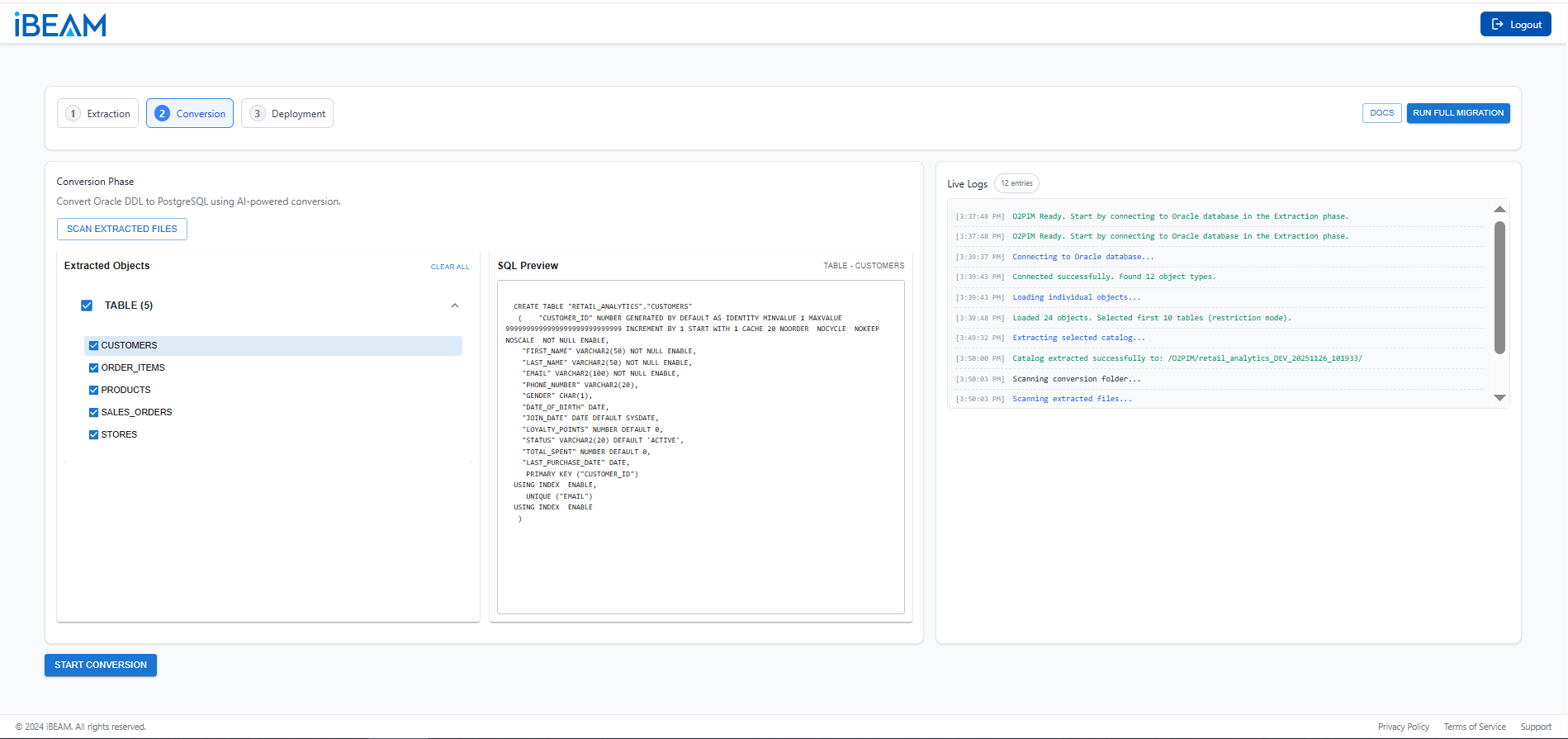Image resolution: width=1568 pixels, height=739 pixels.
Task: Click step 3 Deployment number icon
Action: click(258, 114)
